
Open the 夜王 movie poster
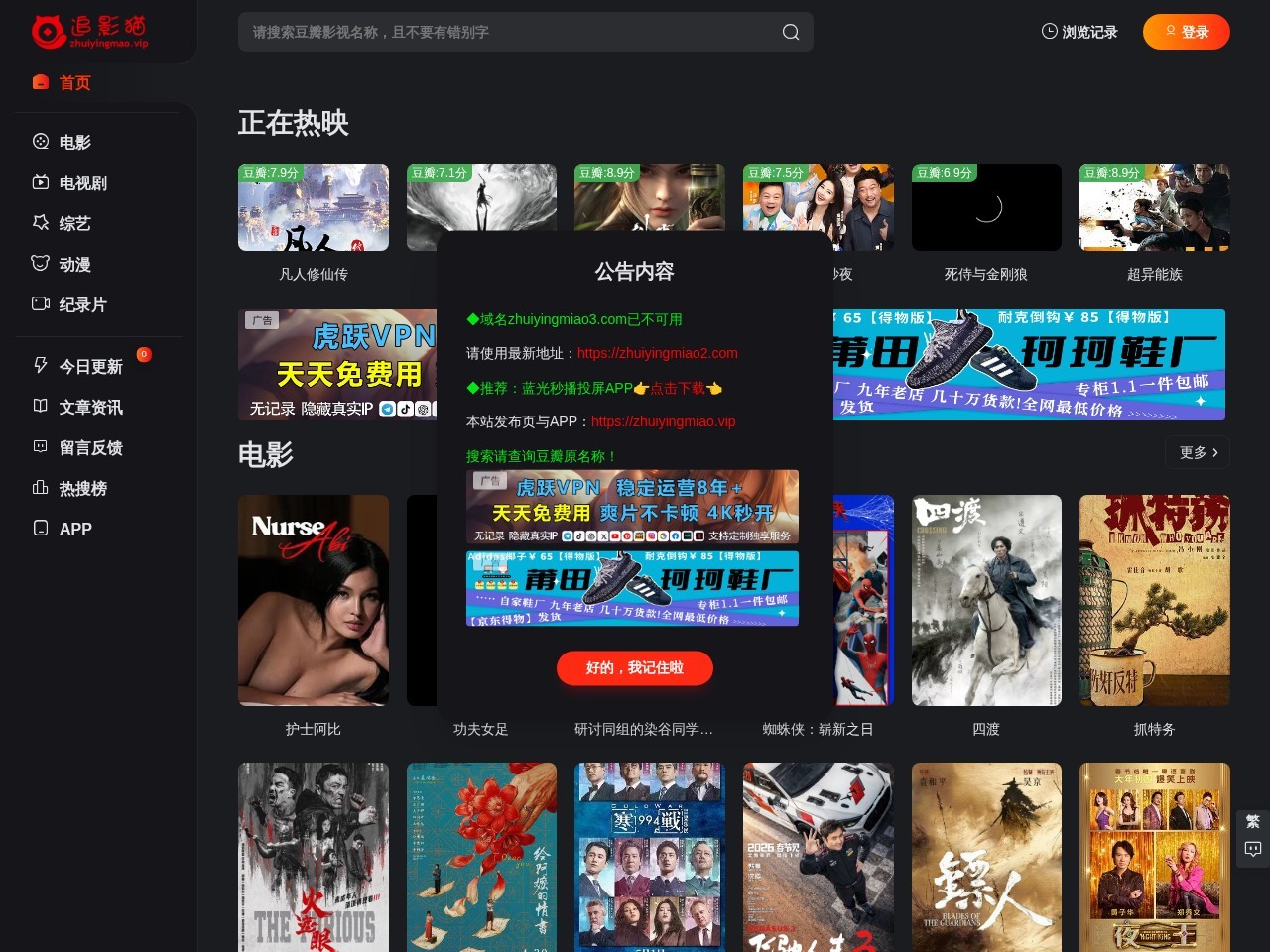(1155, 857)
